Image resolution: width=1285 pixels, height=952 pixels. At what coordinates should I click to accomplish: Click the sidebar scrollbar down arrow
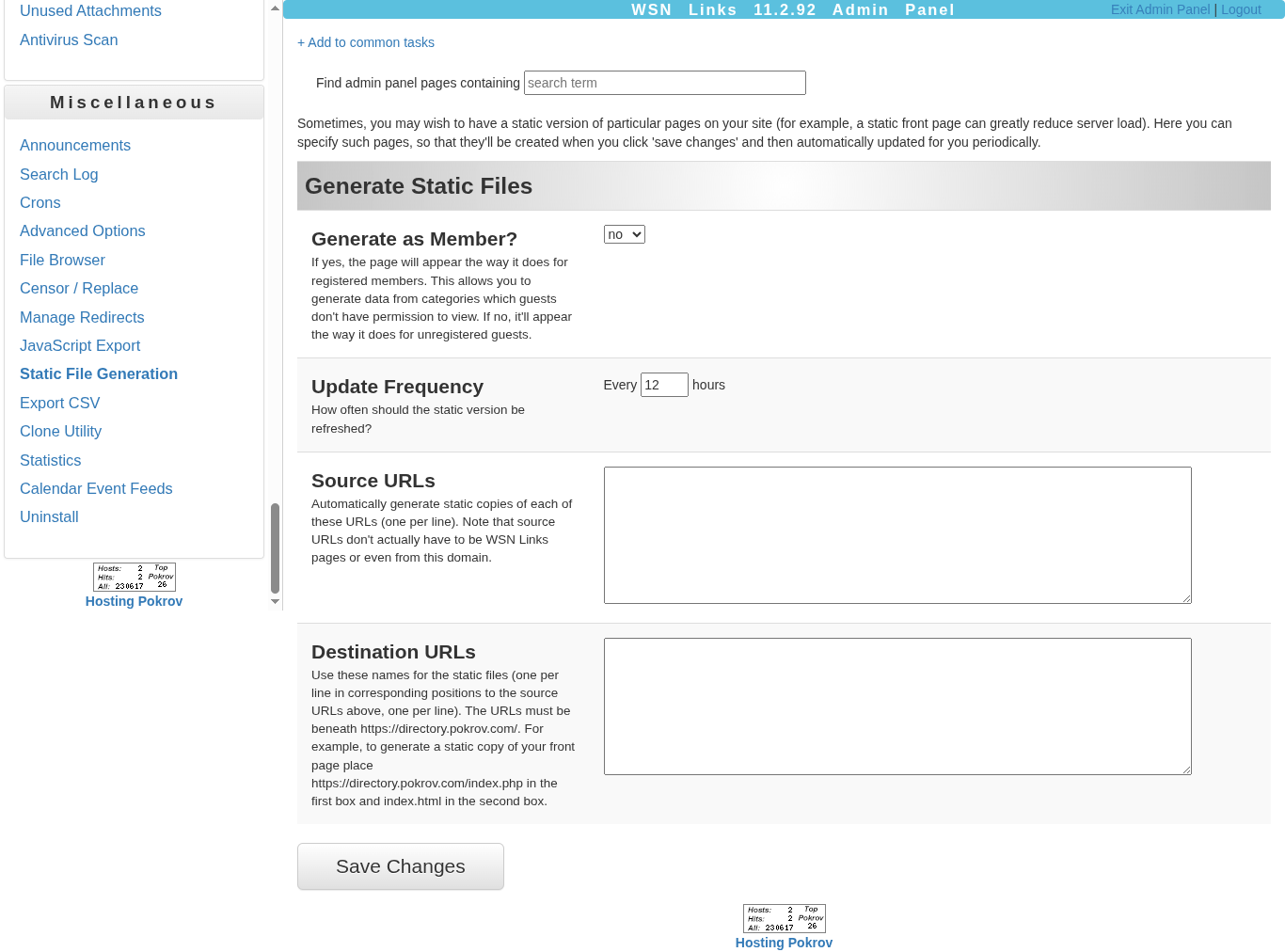pyautogui.click(x=275, y=601)
